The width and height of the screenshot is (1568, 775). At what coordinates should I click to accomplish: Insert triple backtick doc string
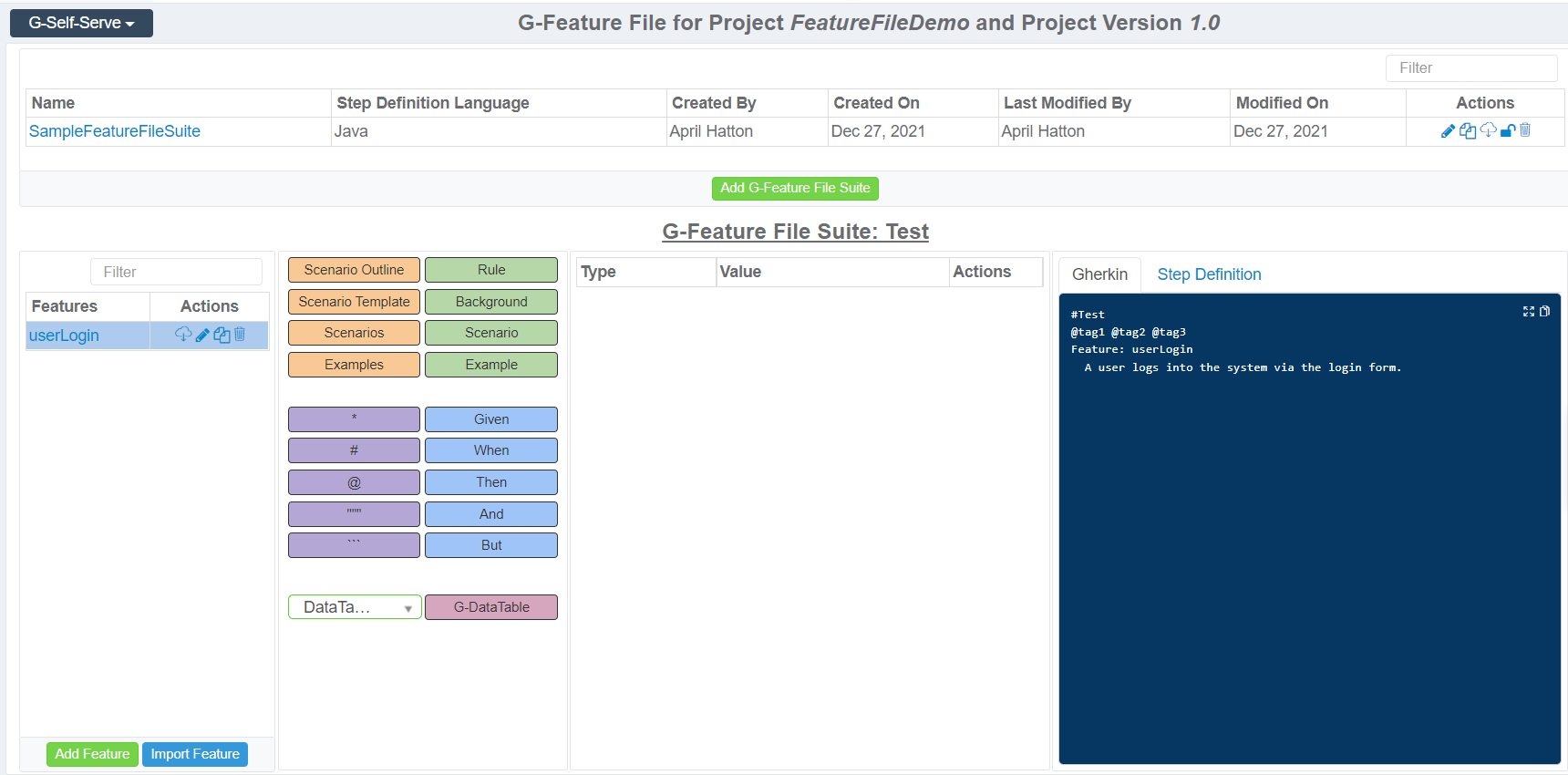354,545
